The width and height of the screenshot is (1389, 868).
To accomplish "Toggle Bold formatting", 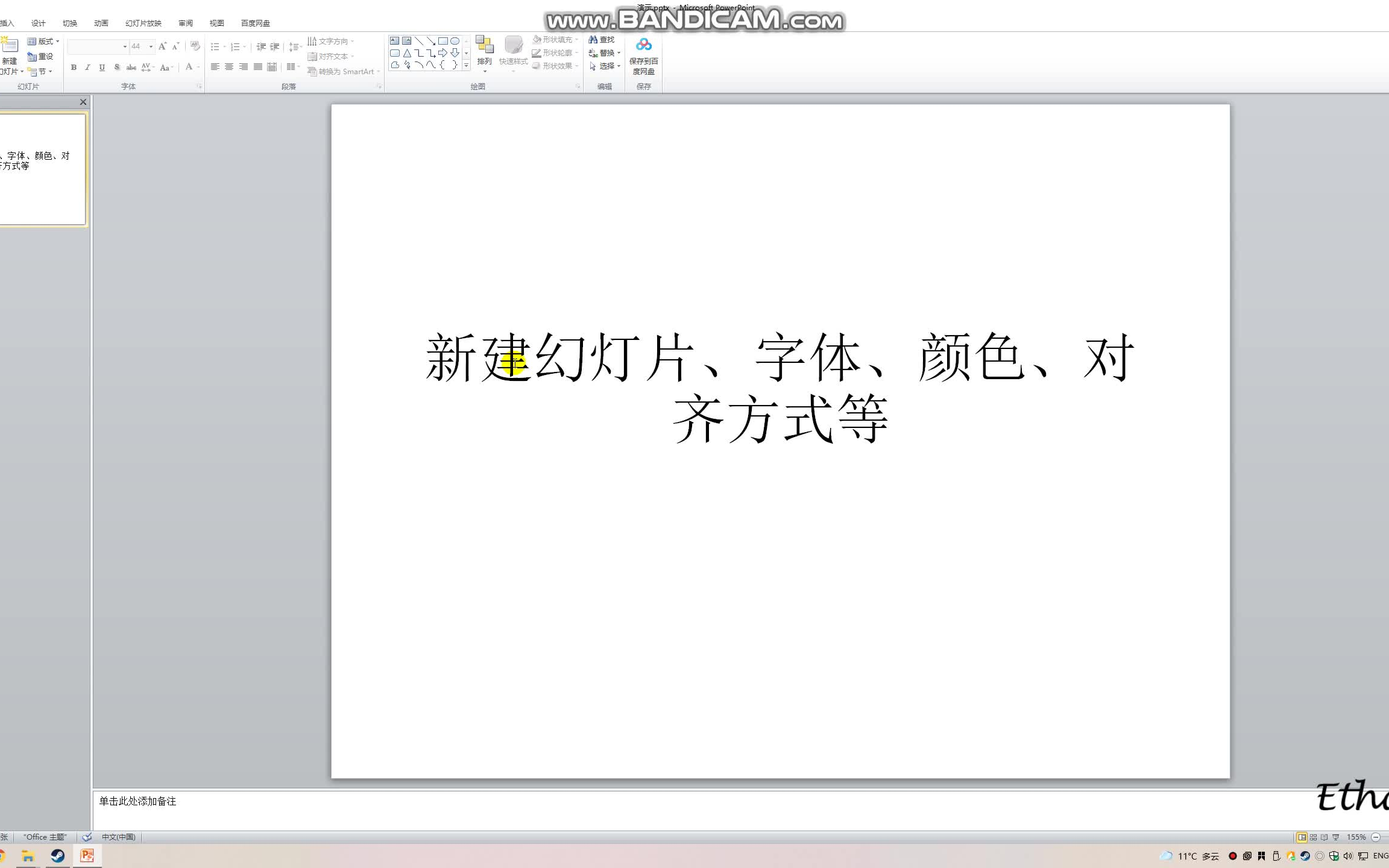I will tap(74, 68).
